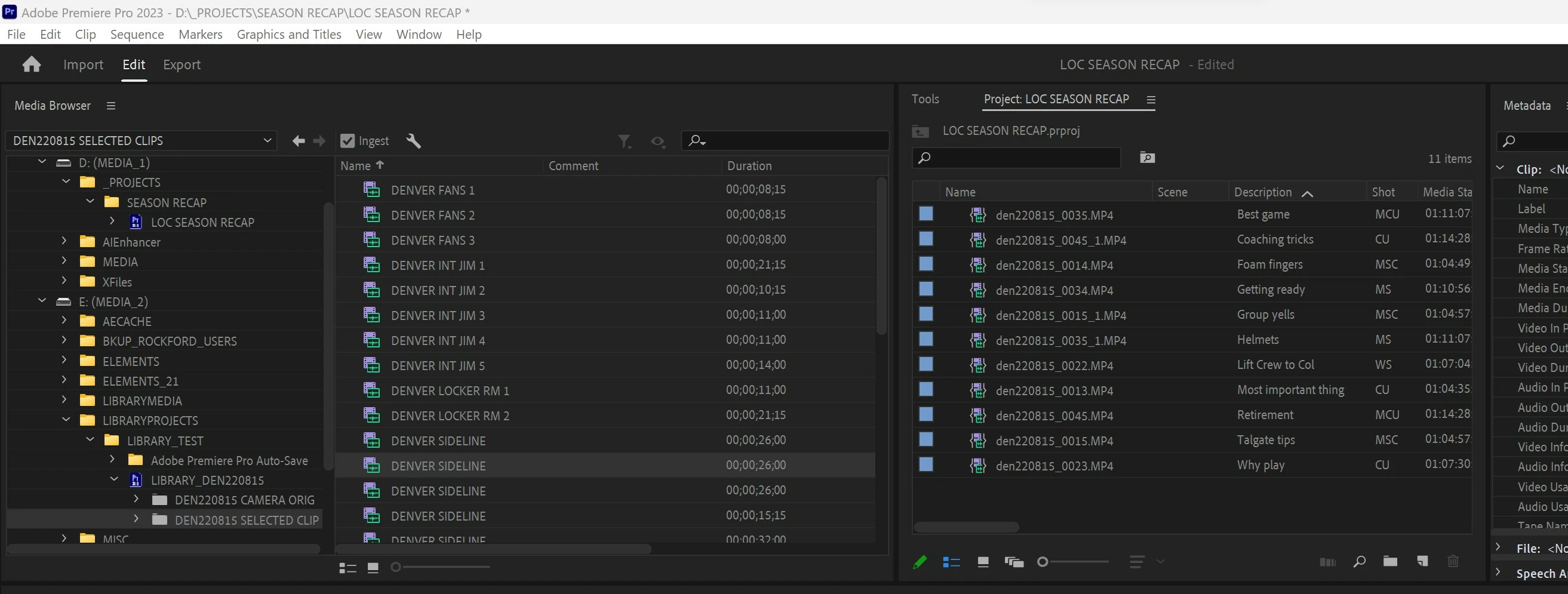Navigate up folder in Project panel
Image resolution: width=1568 pixels, height=594 pixels.
click(x=920, y=131)
